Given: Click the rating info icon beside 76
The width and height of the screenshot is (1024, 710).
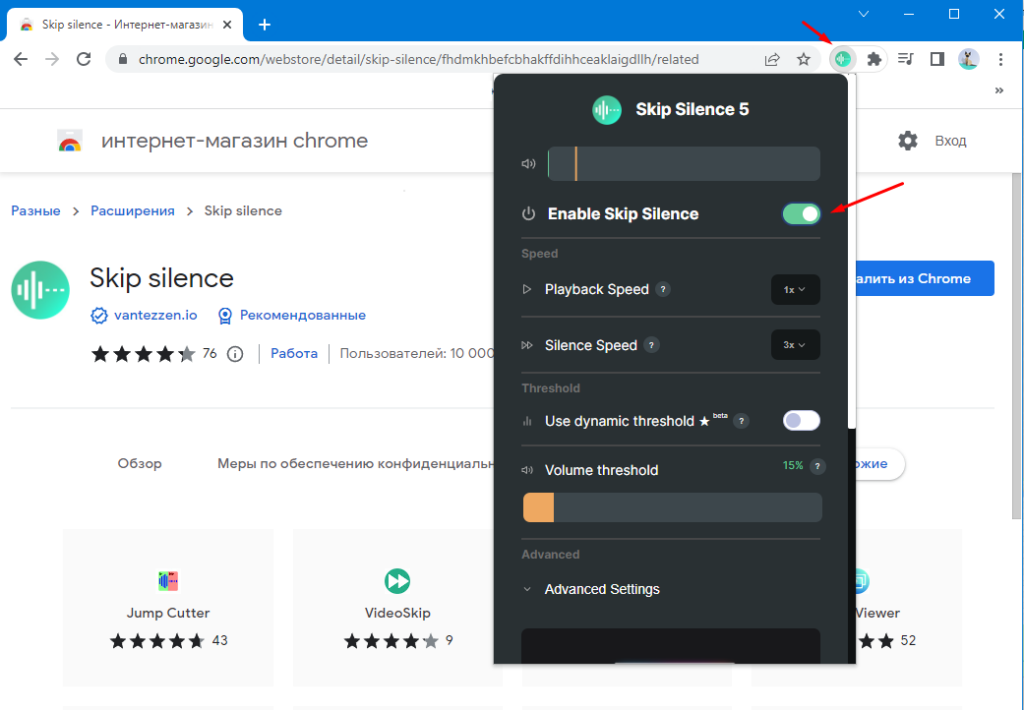Looking at the screenshot, I should click(235, 354).
